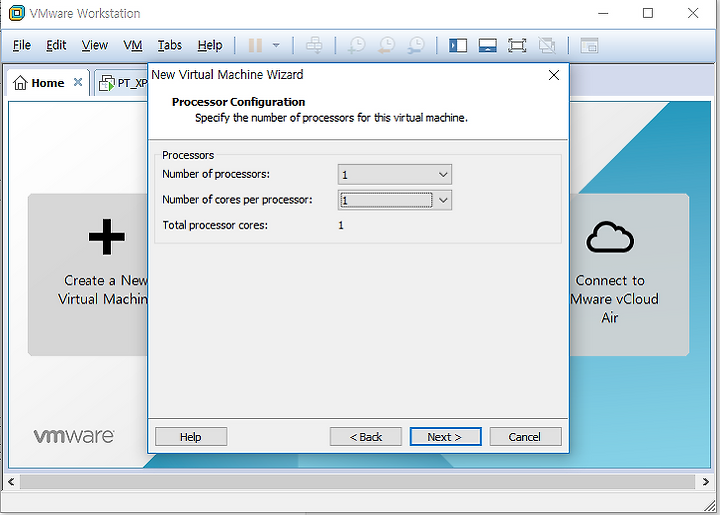Click the Cancel button
Viewport: 720px width, 515px height.
525,437
